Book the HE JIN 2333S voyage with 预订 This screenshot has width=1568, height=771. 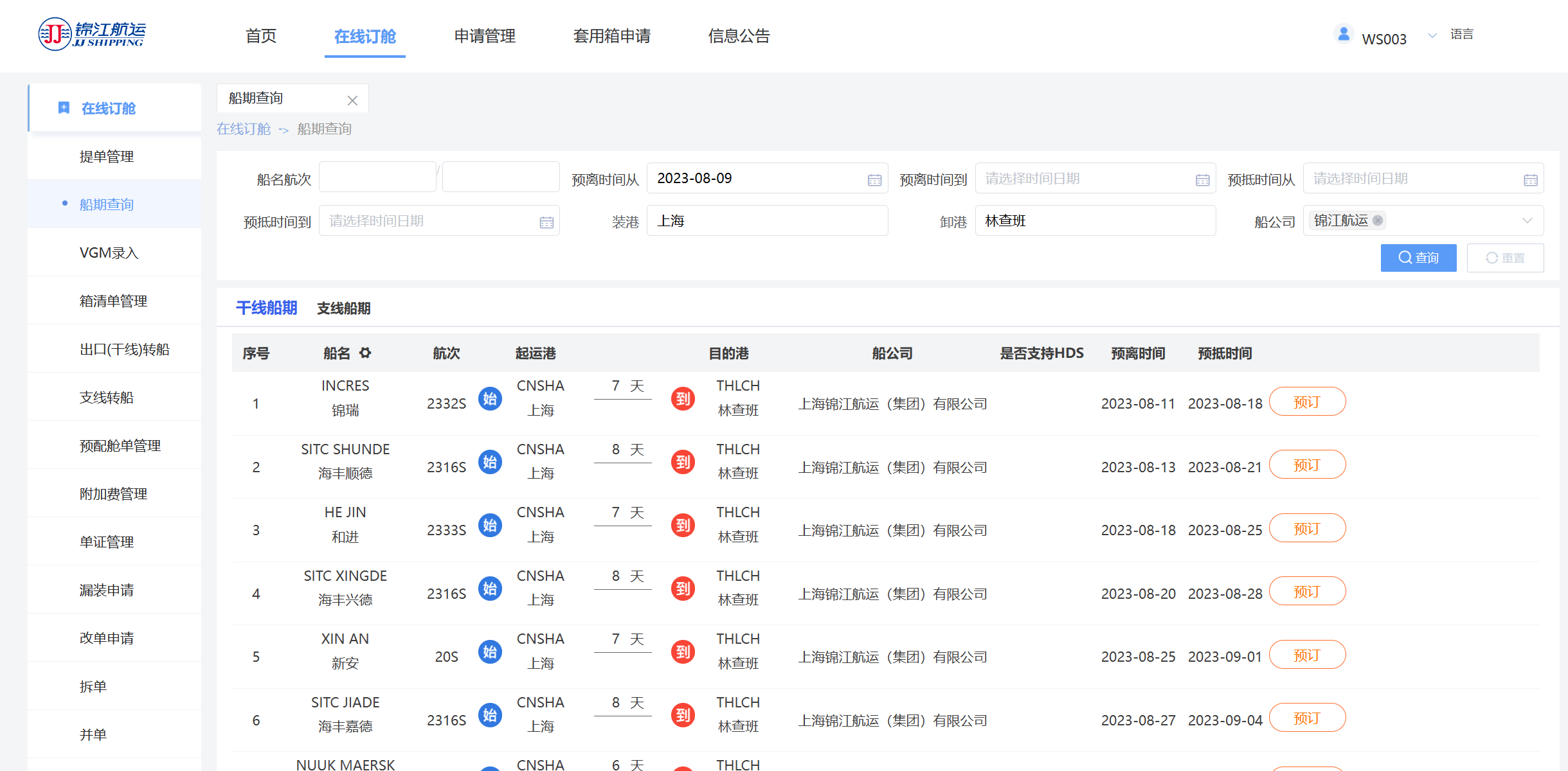pyautogui.click(x=1307, y=528)
